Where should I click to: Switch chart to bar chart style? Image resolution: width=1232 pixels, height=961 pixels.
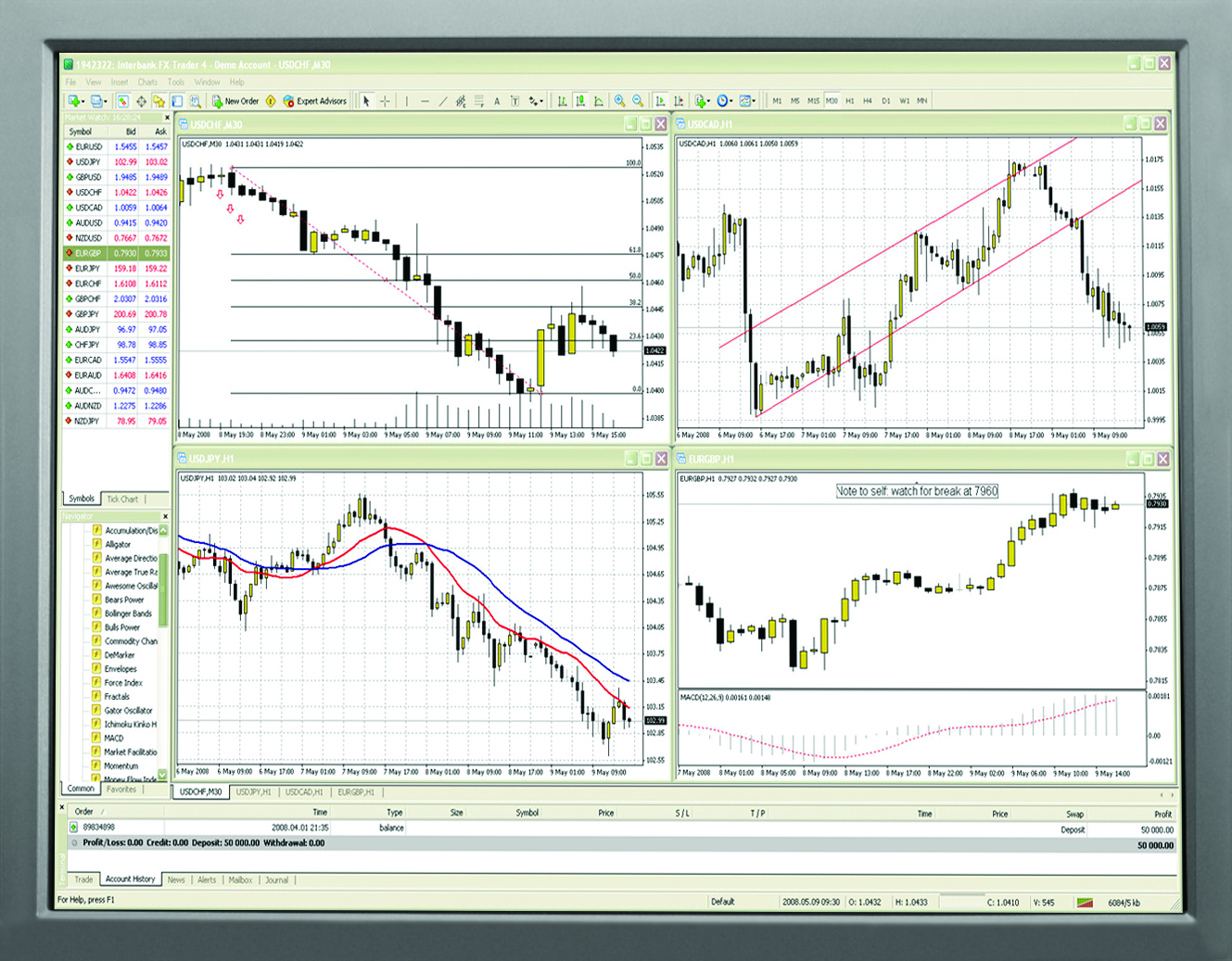[x=562, y=101]
